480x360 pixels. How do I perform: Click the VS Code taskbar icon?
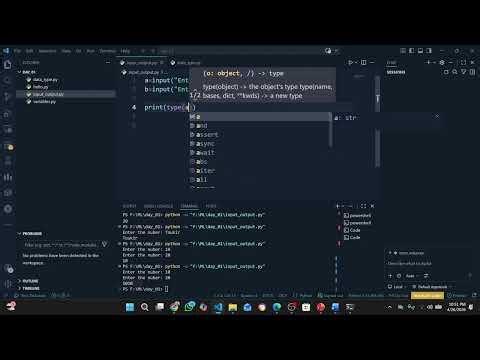[218, 307]
